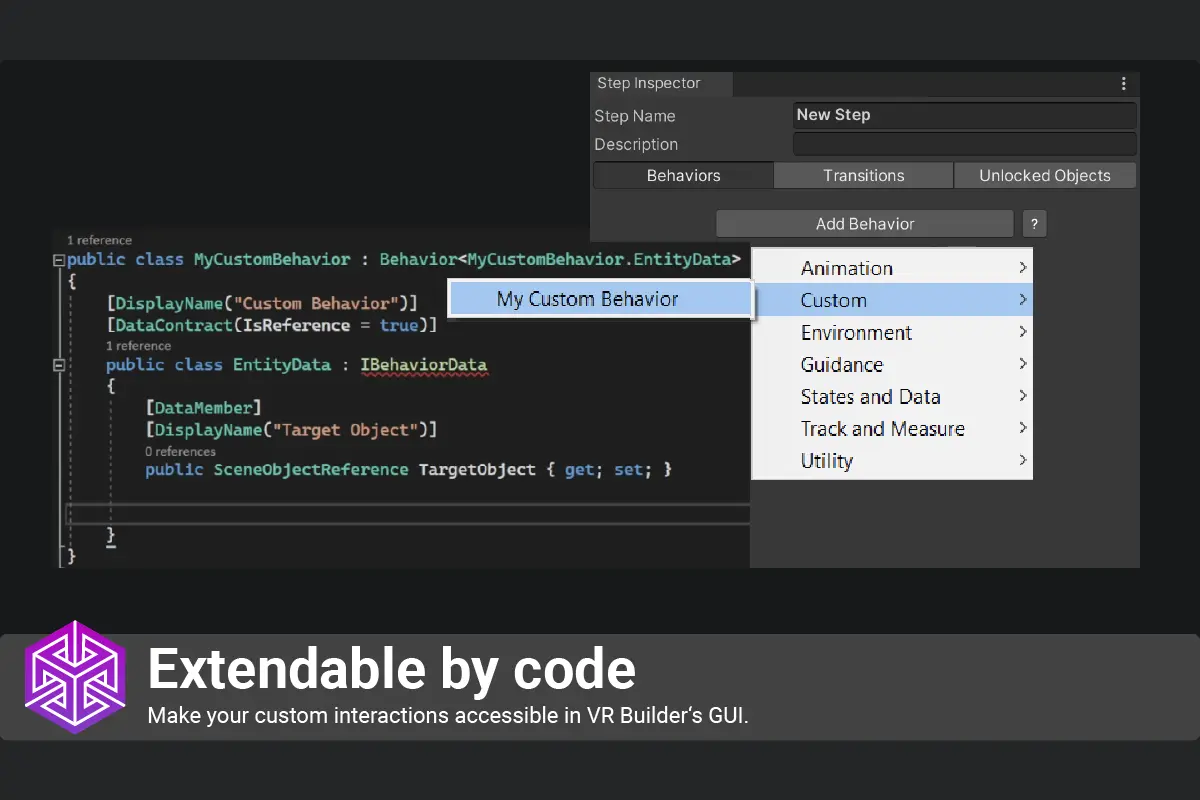Click the VR Builder cube logo
The width and height of the screenshot is (1200, 800).
click(x=75, y=677)
